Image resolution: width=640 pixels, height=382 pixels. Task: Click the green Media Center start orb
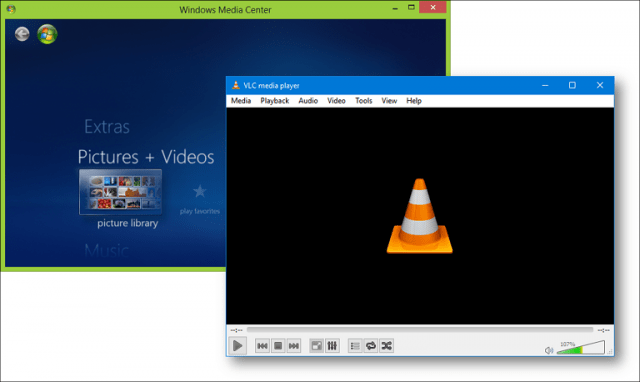pos(47,34)
